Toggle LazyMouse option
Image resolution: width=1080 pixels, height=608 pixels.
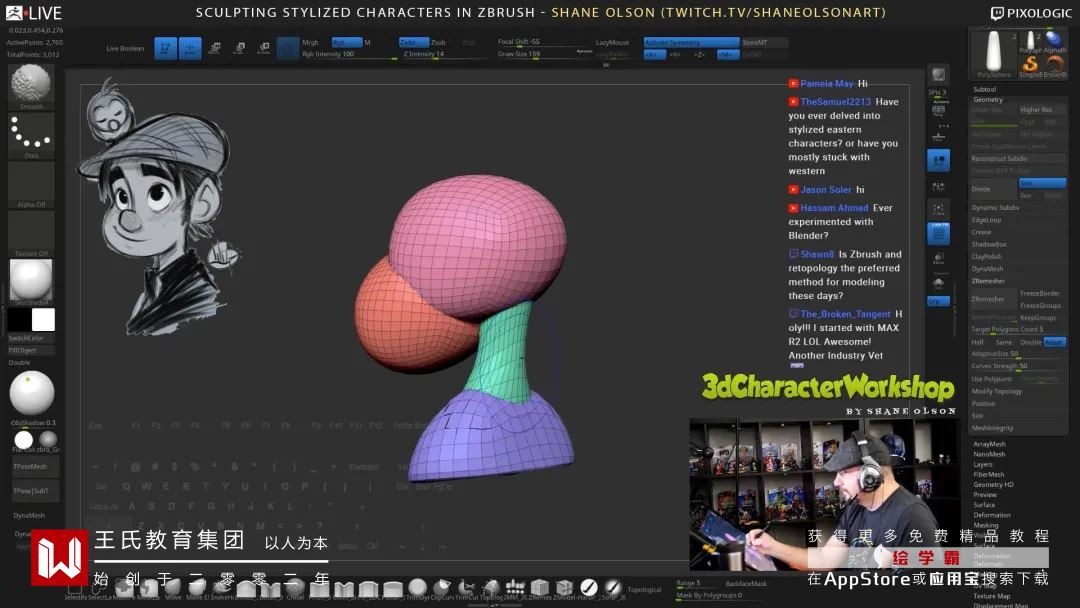(612, 43)
